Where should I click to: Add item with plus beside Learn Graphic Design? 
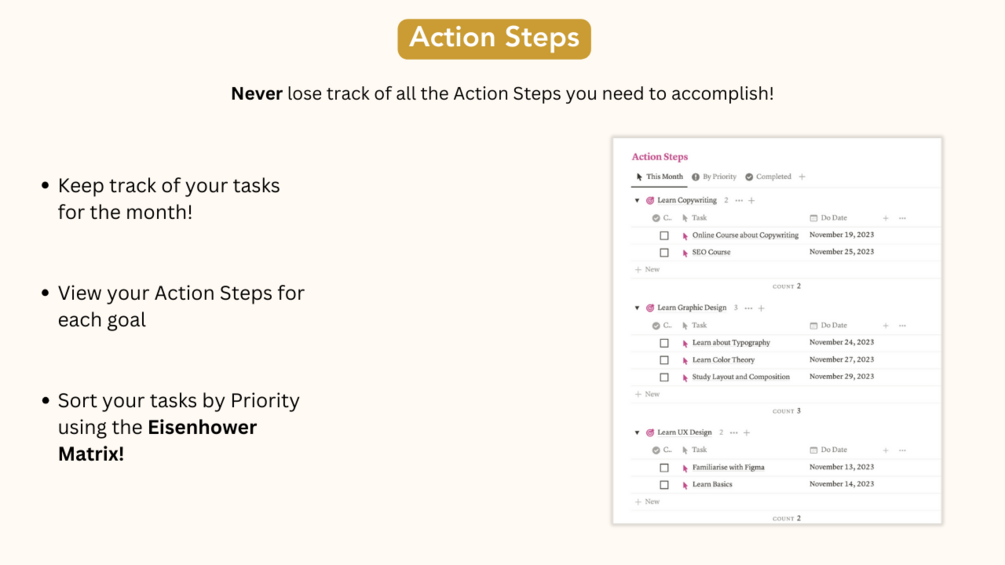(x=761, y=308)
